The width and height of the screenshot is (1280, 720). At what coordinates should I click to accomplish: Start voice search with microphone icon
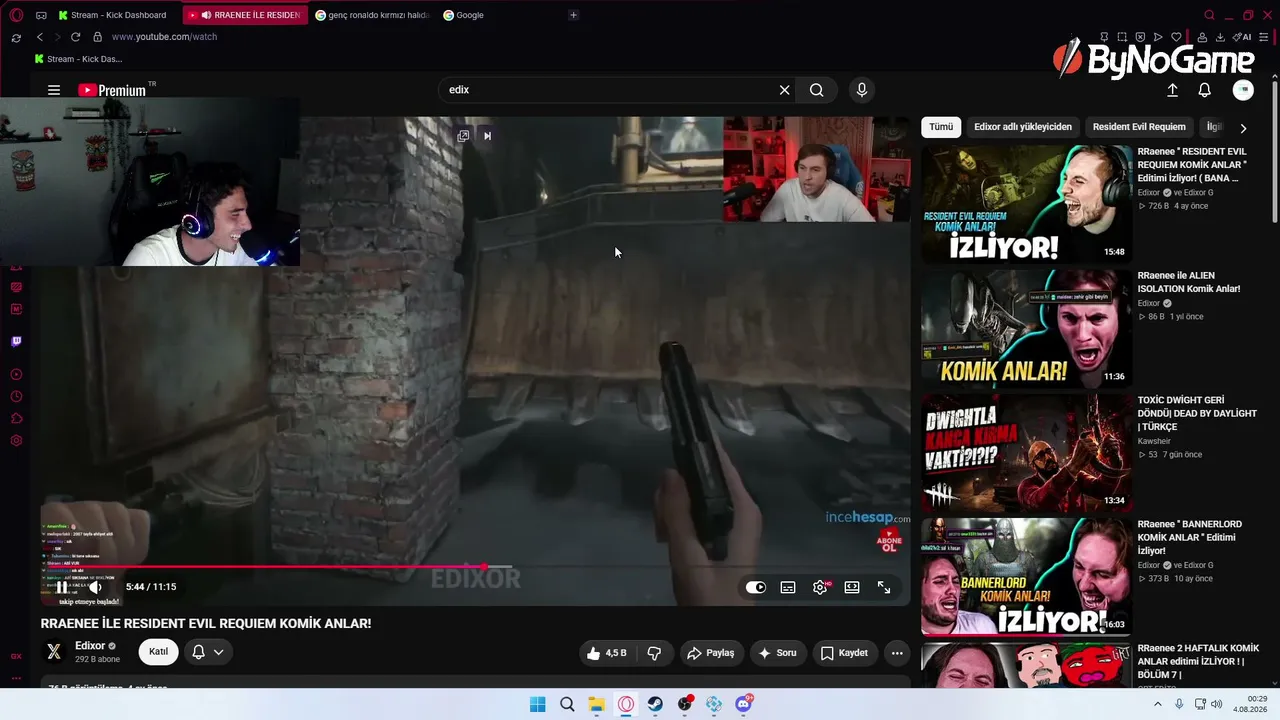[x=862, y=90]
